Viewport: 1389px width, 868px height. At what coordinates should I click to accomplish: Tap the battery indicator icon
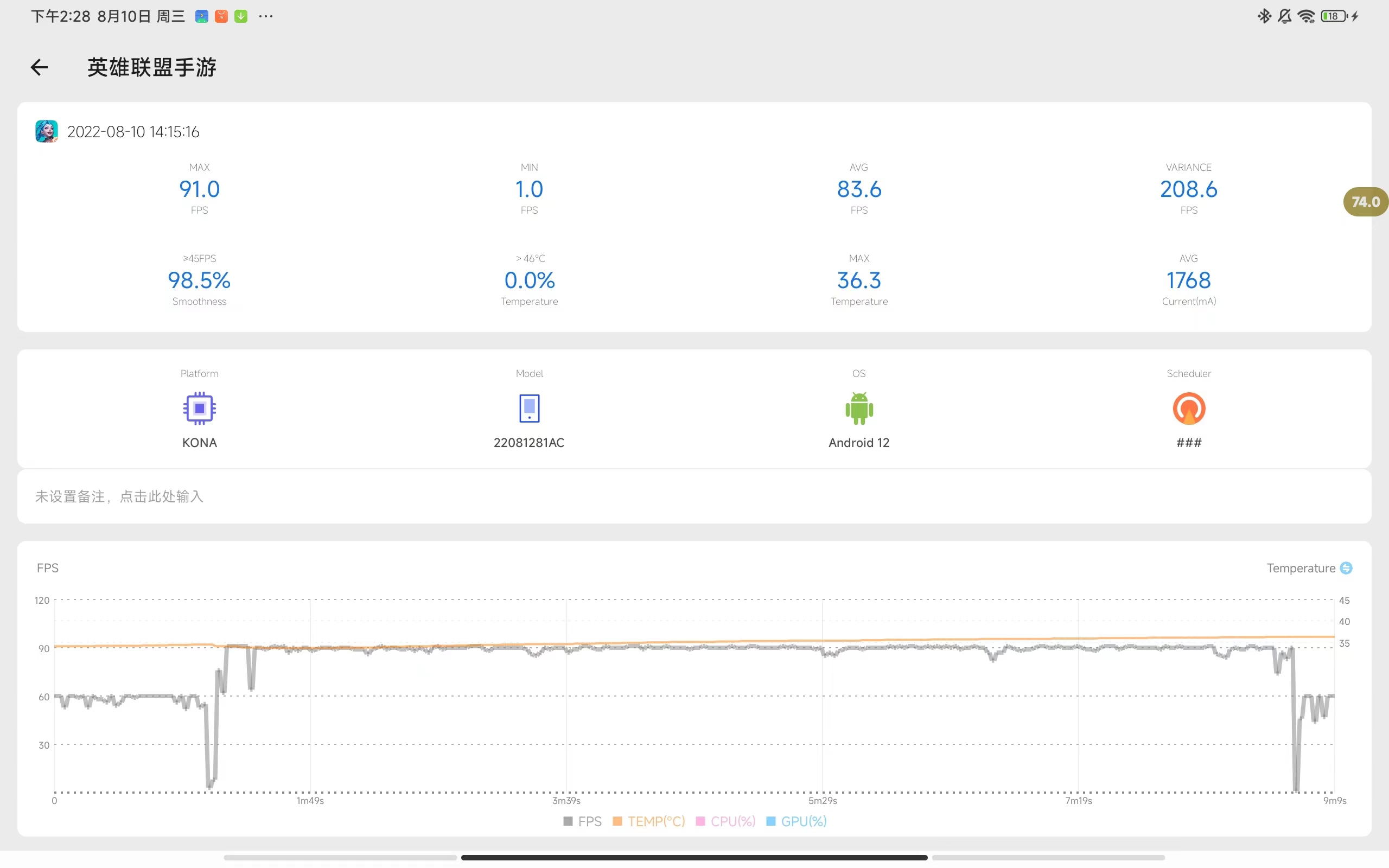click(x=1334, y=16)
